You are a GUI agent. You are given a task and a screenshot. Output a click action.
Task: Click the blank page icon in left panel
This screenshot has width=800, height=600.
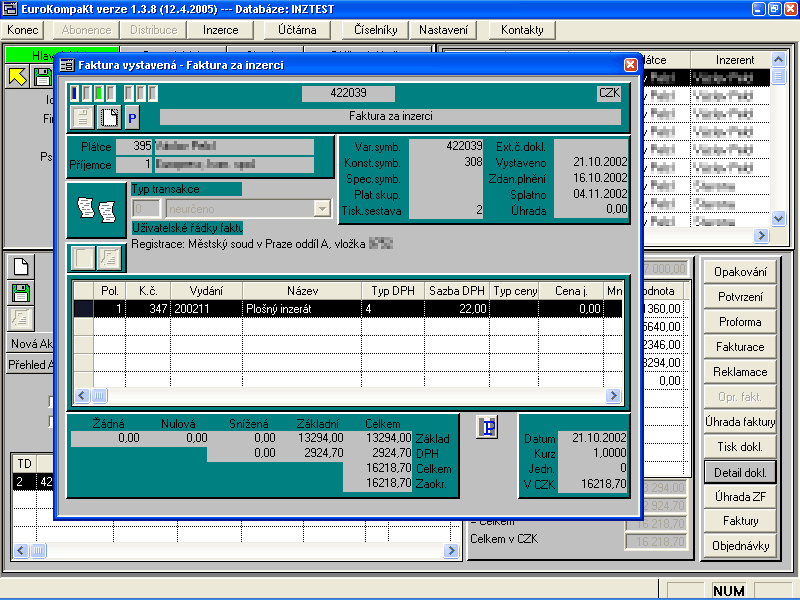[x=20, y=266]
